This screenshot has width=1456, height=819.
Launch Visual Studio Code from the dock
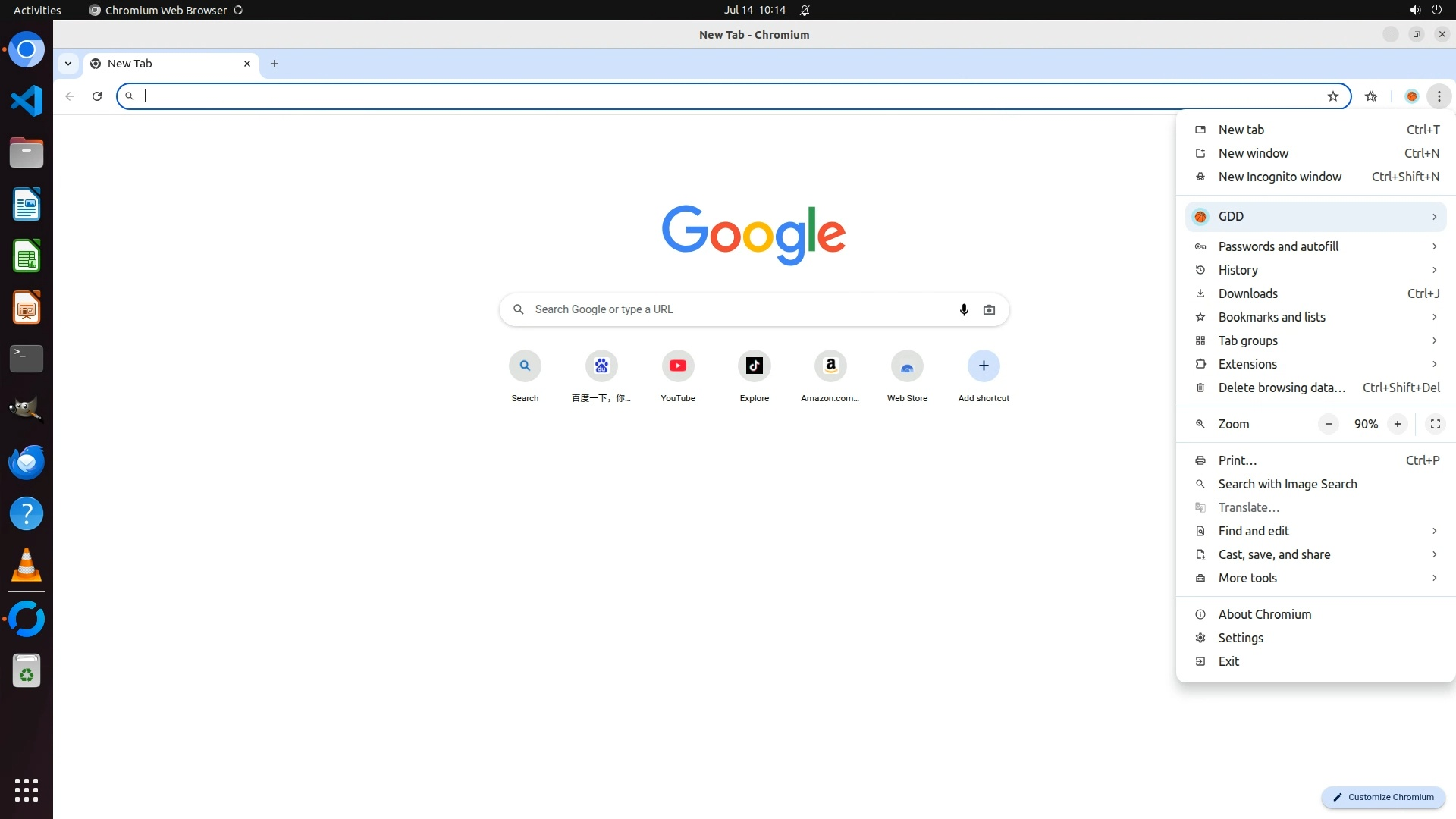pos(27,101)
